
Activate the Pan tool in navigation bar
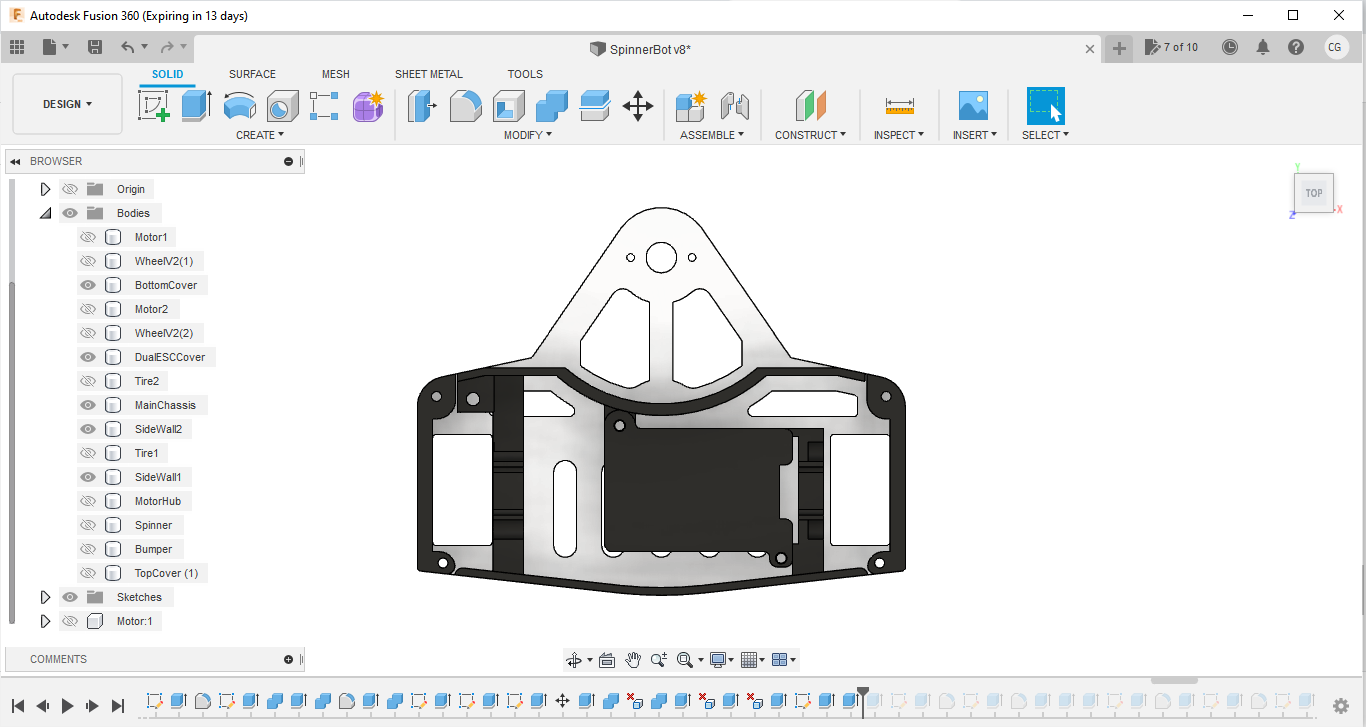tap(633, 659)
